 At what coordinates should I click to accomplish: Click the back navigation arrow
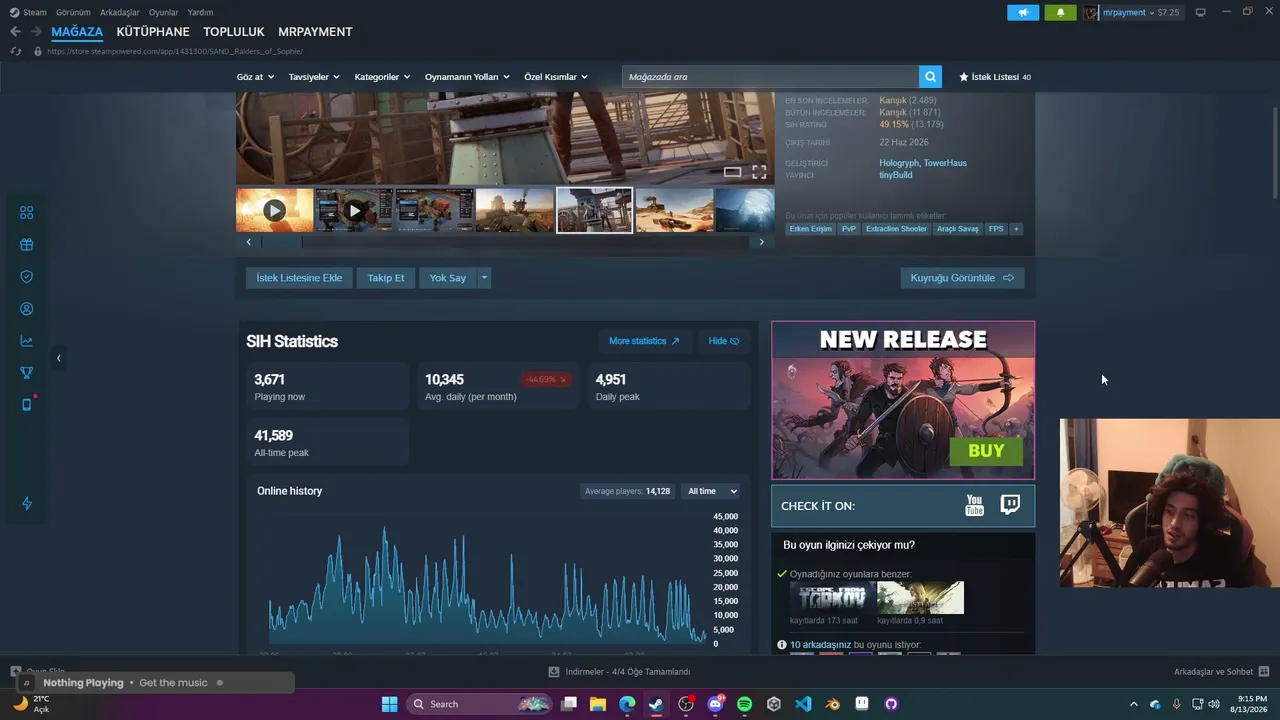pyautogui.click(x=15, y=32)
